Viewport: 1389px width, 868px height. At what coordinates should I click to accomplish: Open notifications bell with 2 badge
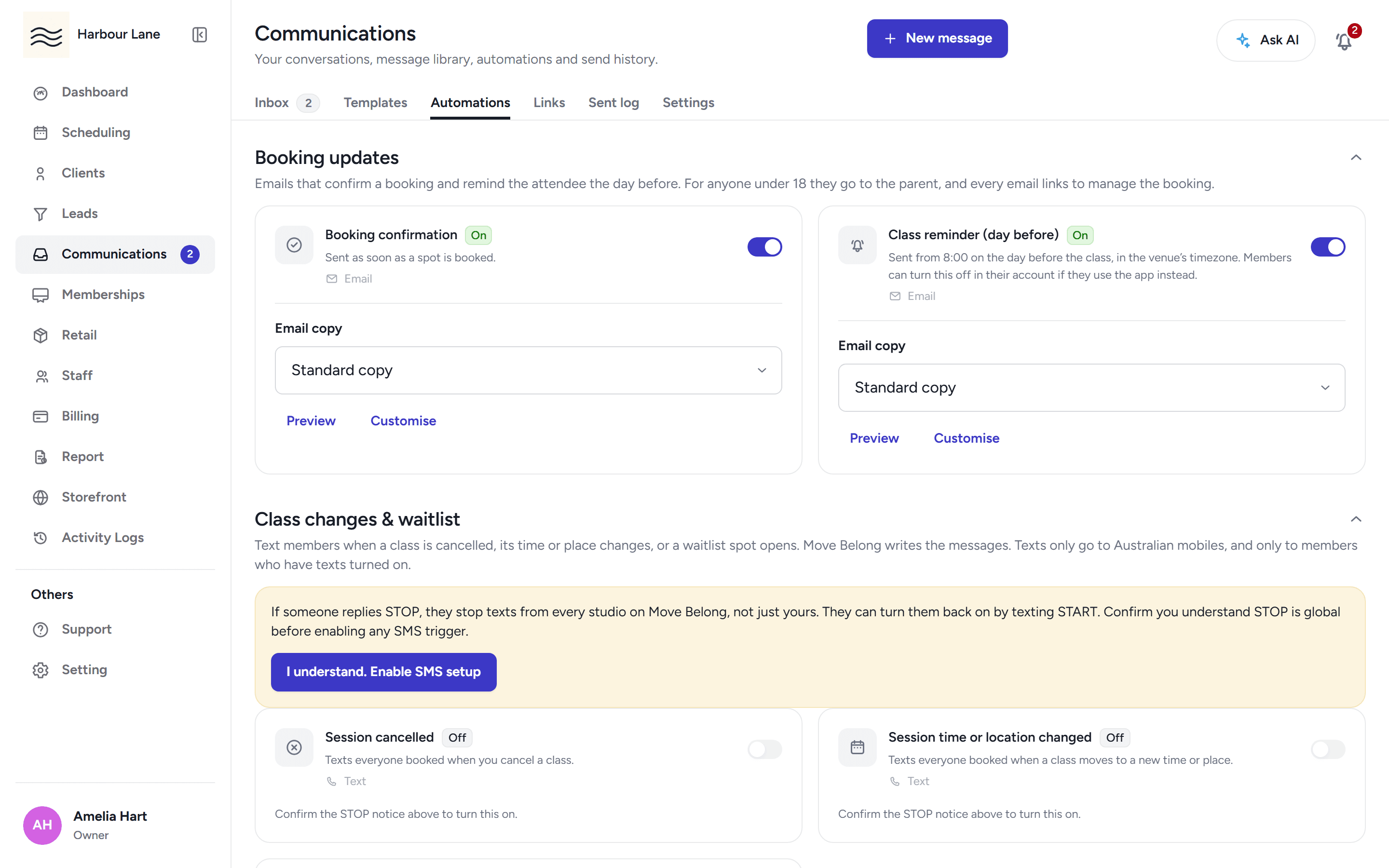click(1344, 40)
